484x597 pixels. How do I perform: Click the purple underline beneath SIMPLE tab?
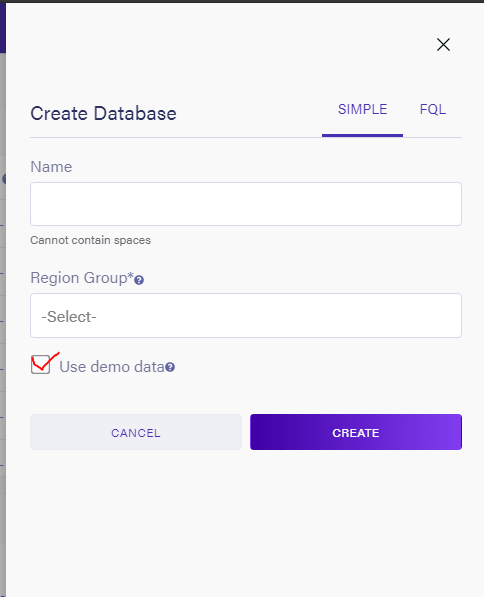[x=363, y=136]
